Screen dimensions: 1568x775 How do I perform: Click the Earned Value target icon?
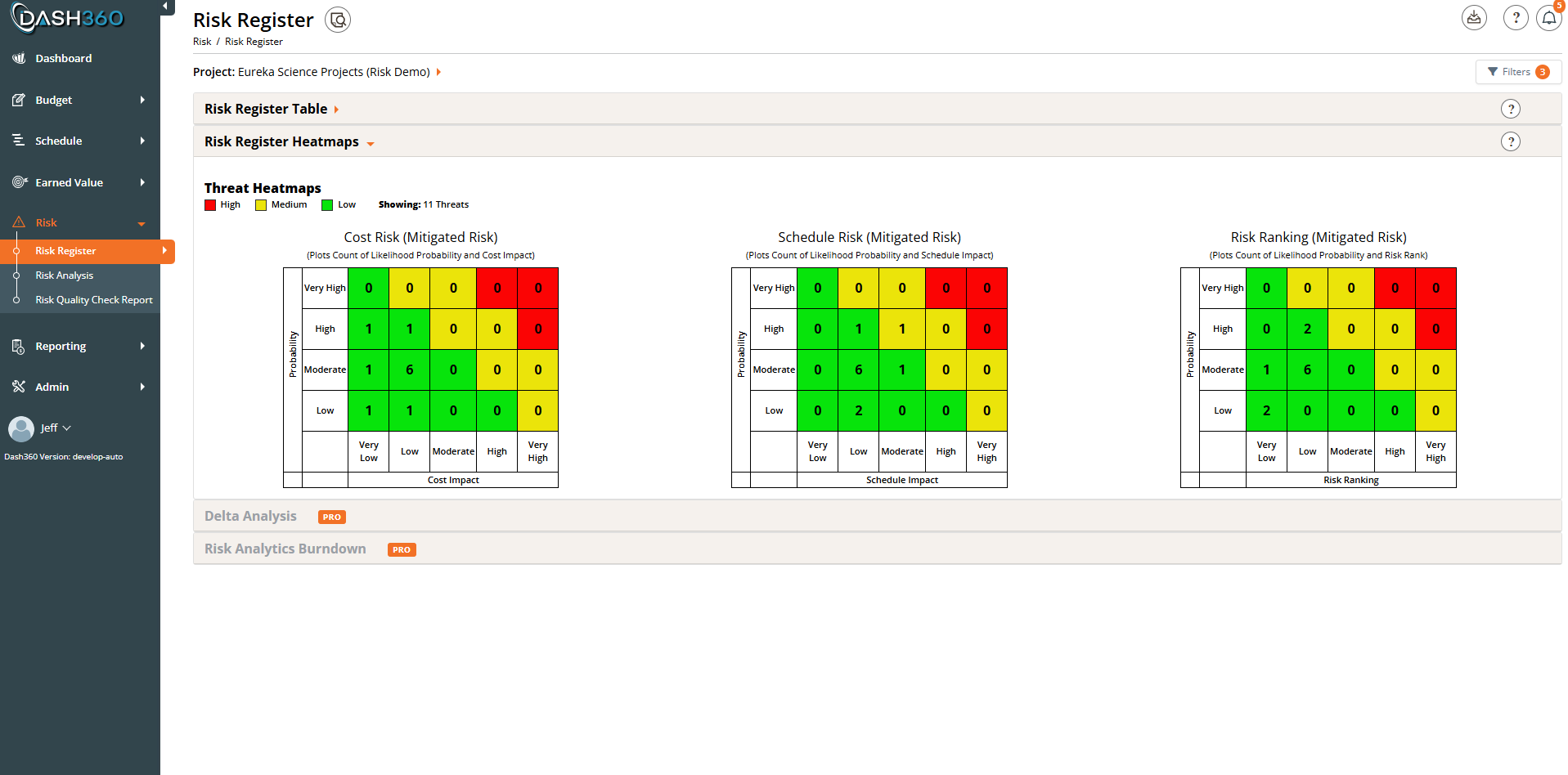coord(20,182)
